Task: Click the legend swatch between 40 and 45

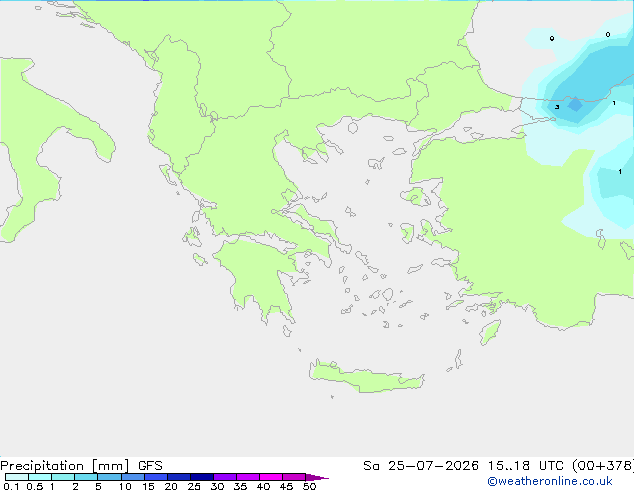Action: point(271,477)
